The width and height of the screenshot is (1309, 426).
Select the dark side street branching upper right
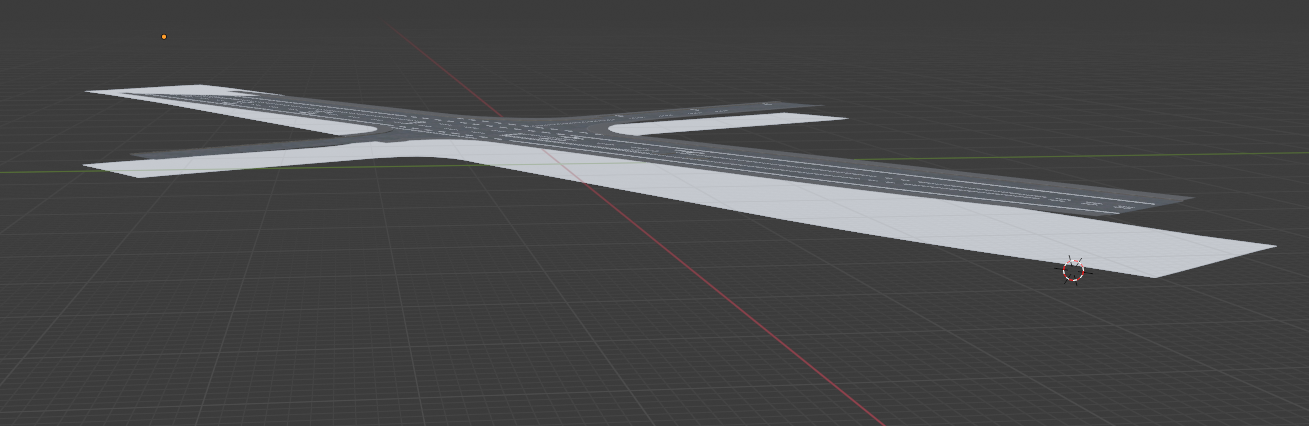coord(720,109)
